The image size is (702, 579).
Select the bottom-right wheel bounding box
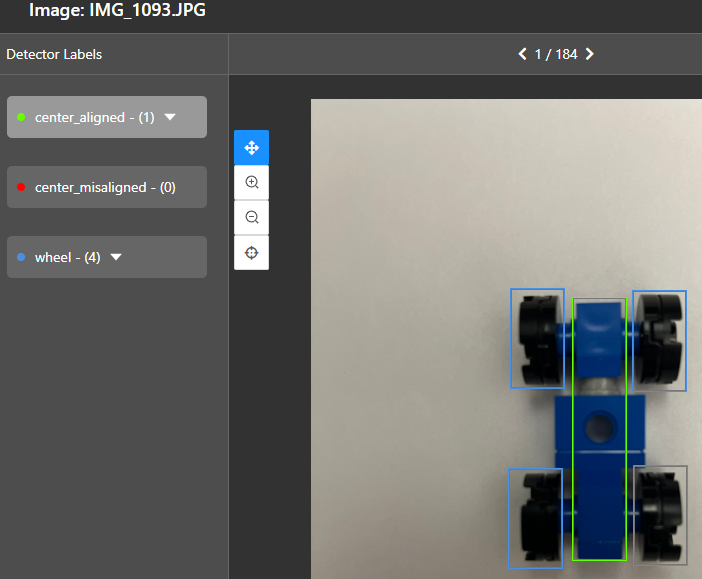pos(660,515)
